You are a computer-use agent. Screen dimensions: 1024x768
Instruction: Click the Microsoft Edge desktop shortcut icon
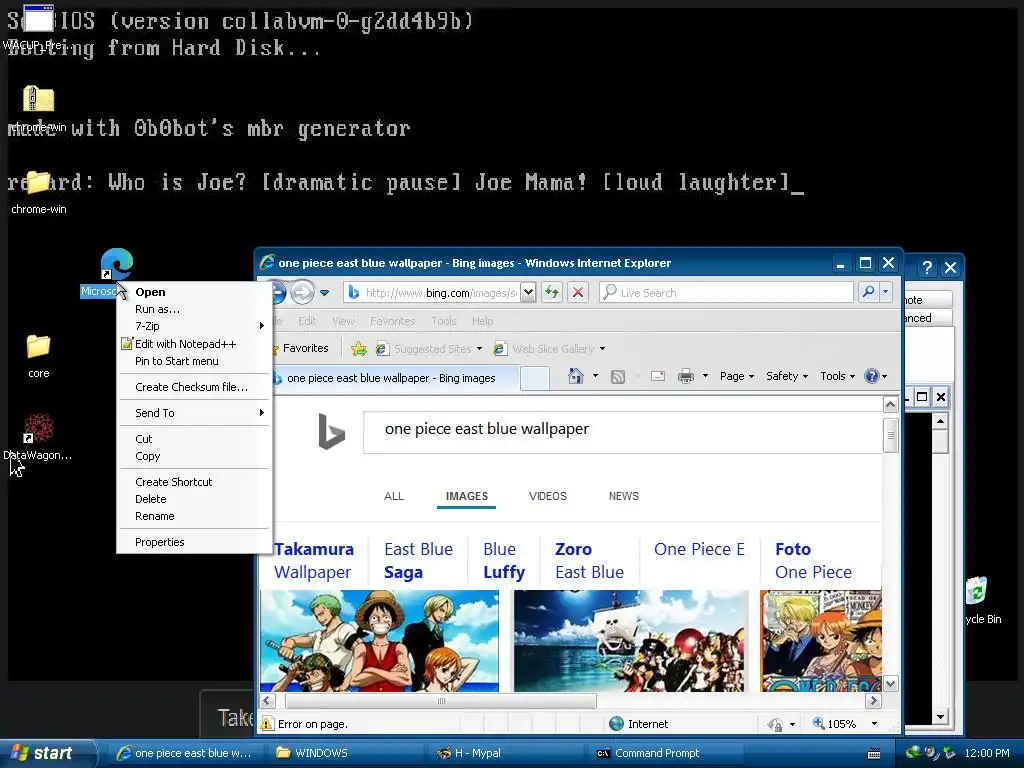tap(117, 264)
